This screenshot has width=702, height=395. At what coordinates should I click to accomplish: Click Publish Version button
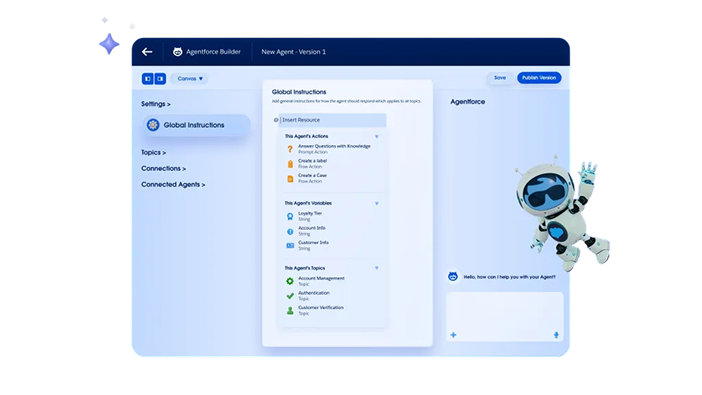tap(539, 78)
